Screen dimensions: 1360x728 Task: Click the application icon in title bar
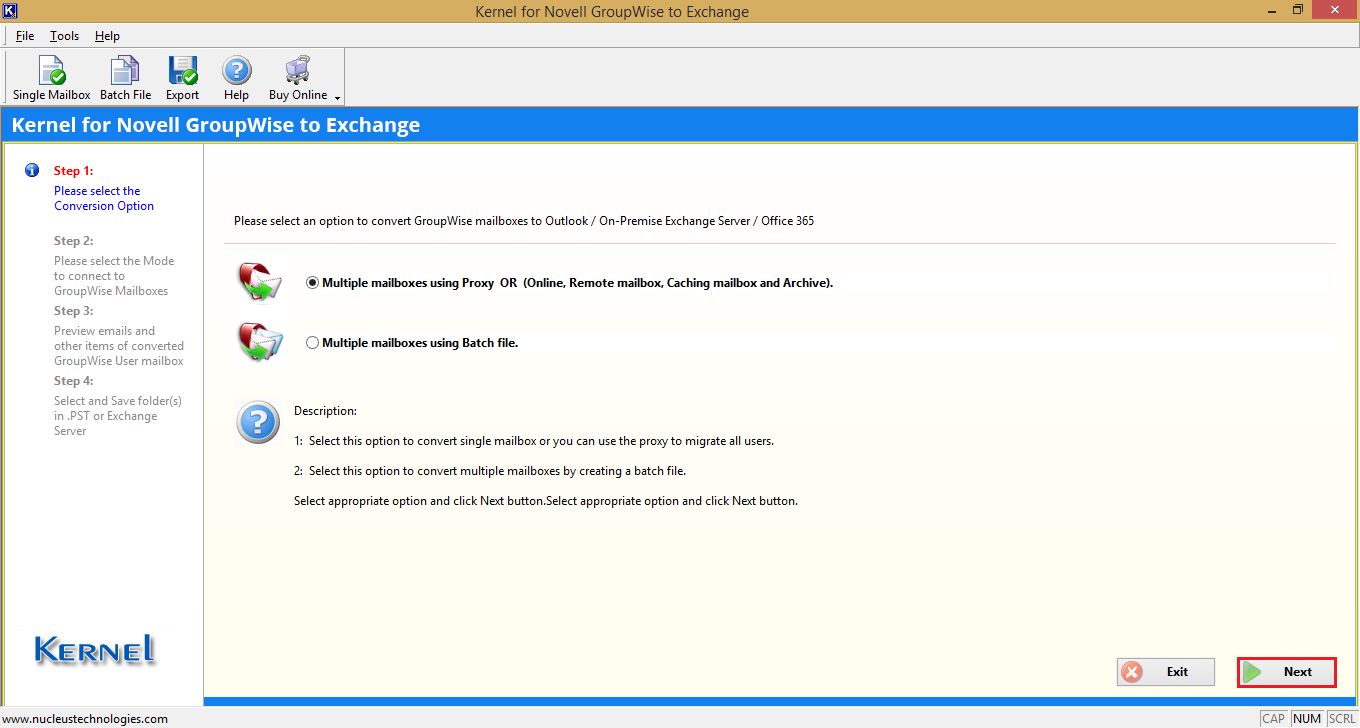10,11
